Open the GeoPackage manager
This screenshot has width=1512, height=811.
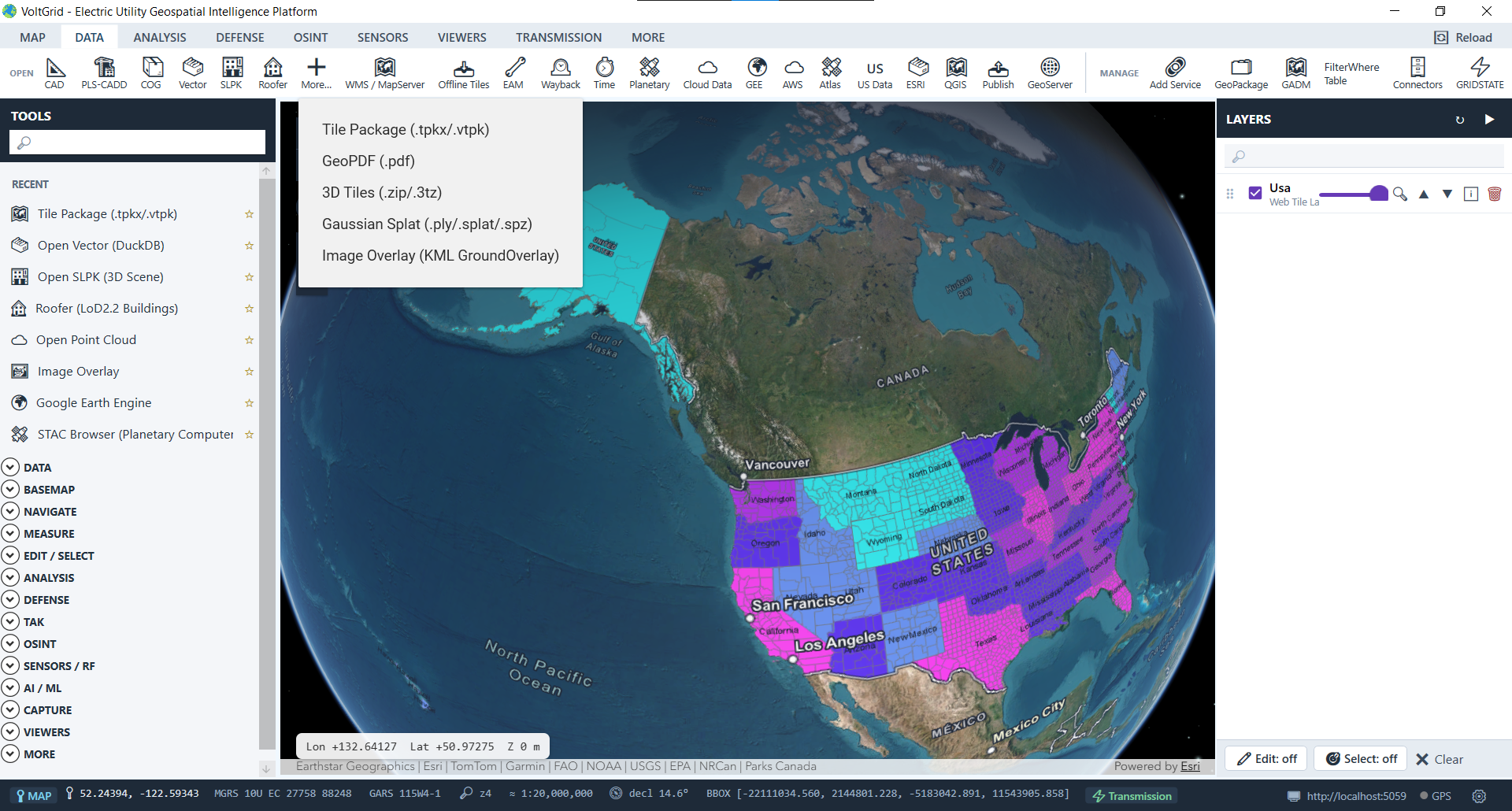[x=1242, y=73]
